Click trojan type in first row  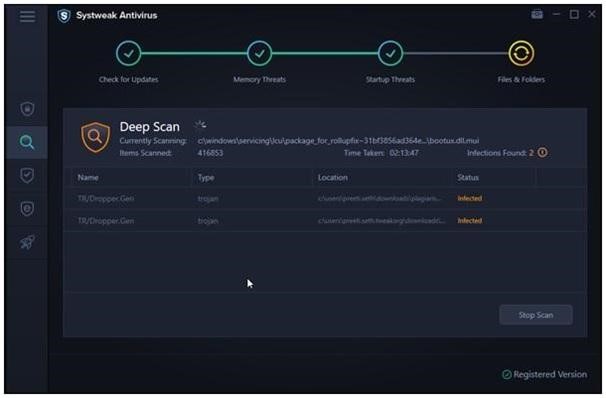pos(208,199)
